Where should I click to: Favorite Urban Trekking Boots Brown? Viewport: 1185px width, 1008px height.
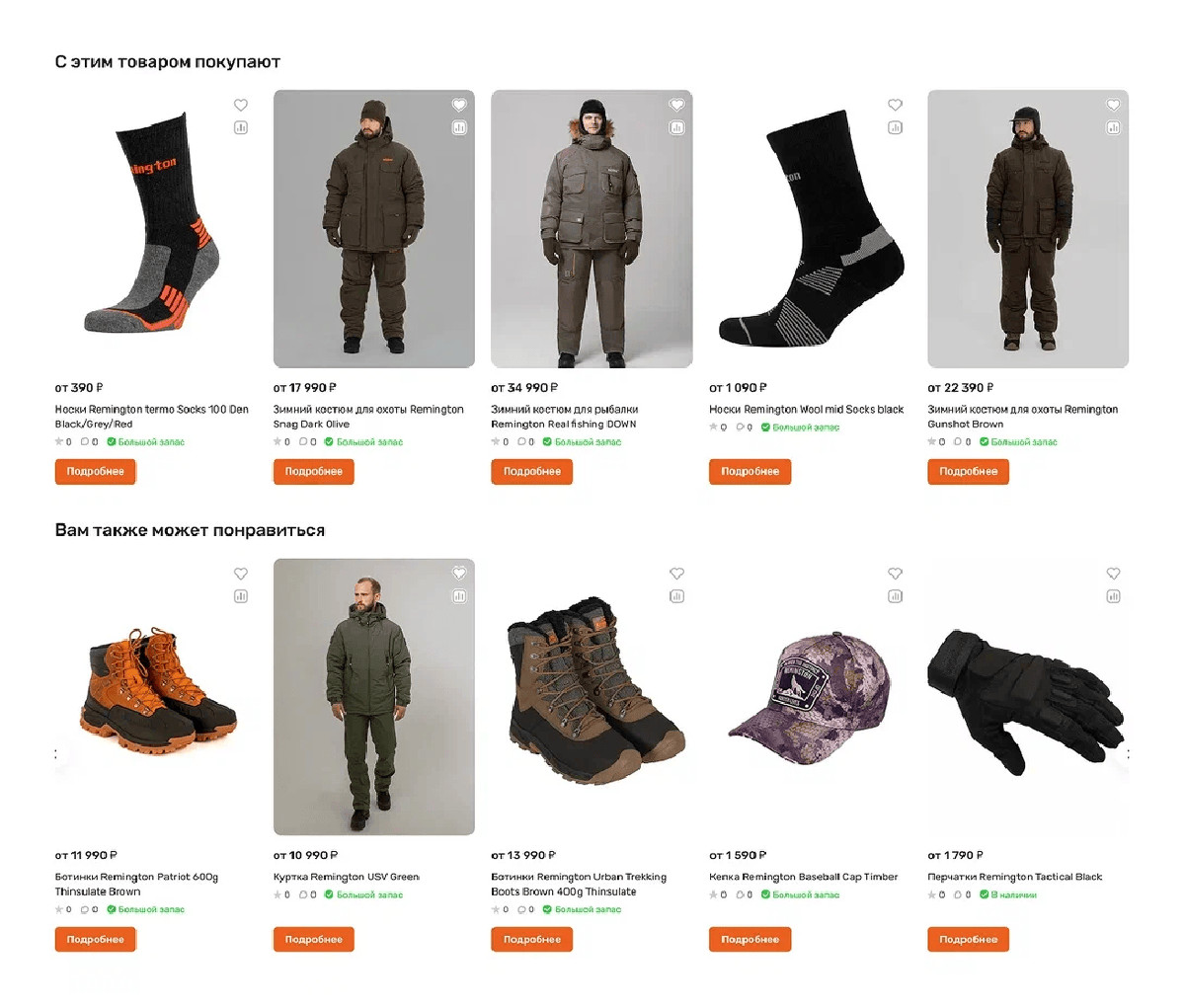click(x=676, y=574)
